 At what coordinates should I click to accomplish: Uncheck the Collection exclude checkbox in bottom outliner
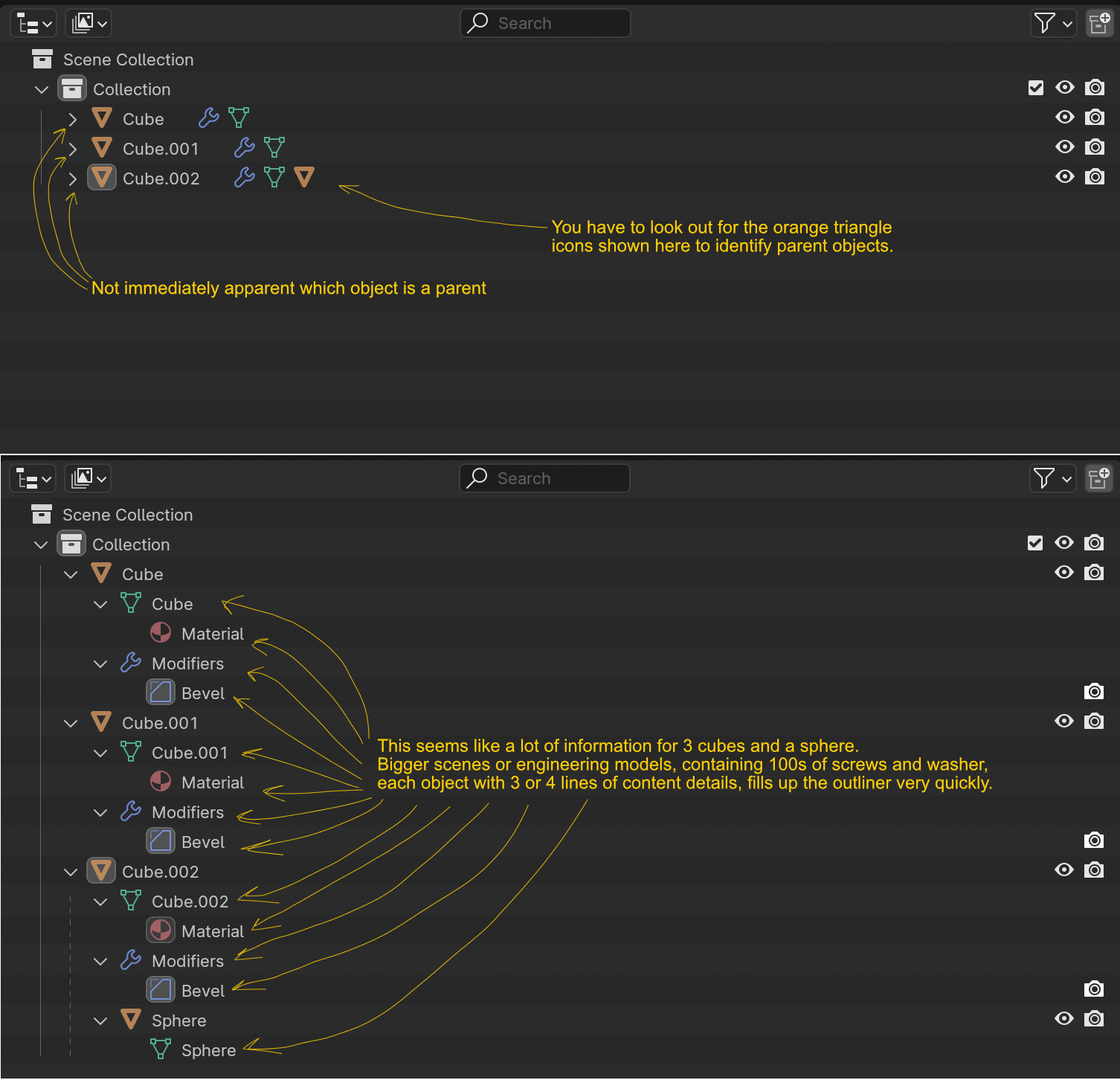click(x=1035, y=543)
